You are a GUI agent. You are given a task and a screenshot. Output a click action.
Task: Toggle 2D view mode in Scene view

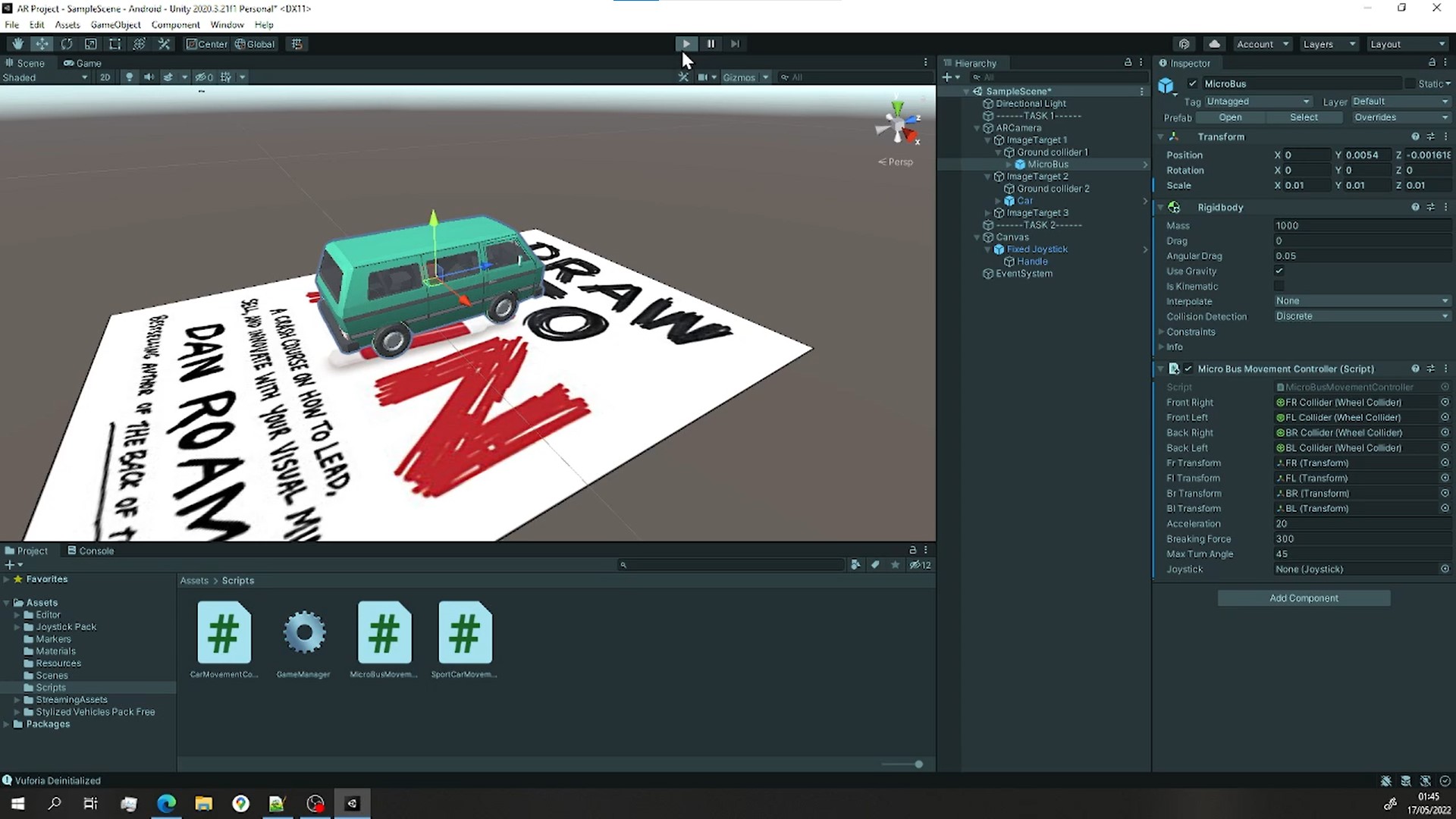point(105,77)
